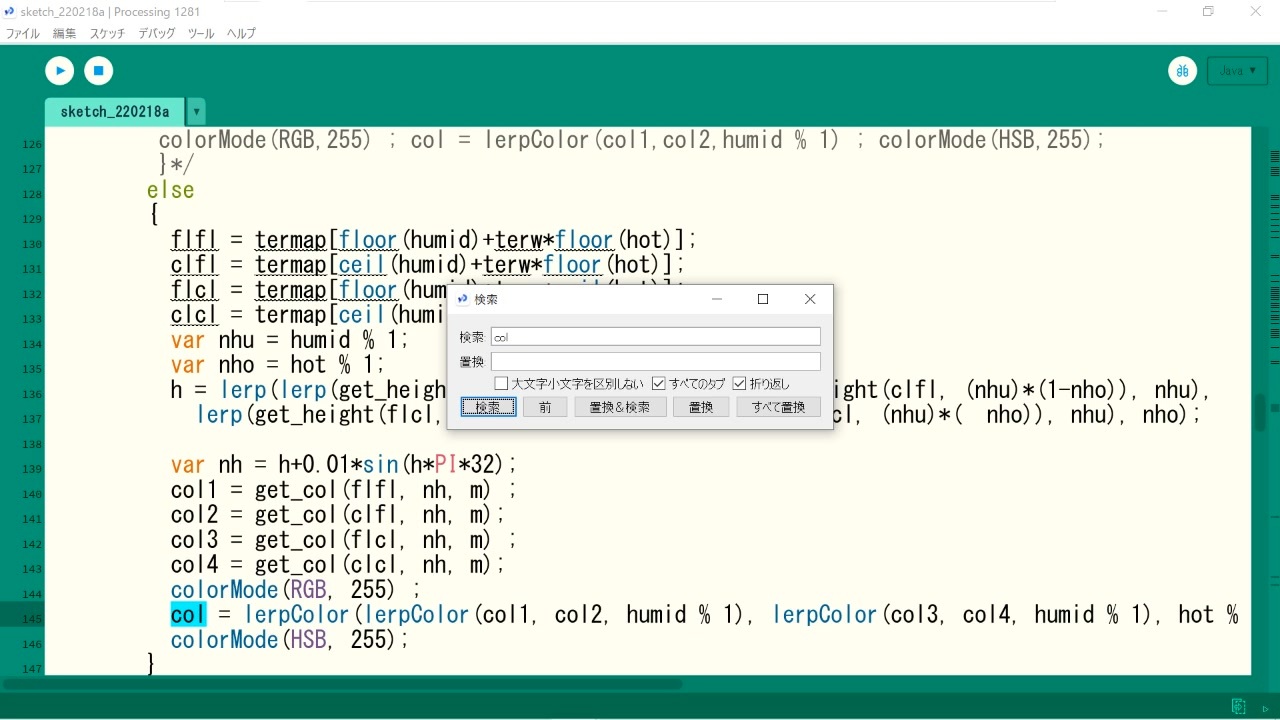1280x720 pixels.
Task: Select the sketch_220218a tab
Action: pyautogui.click(x=115, y=112)
